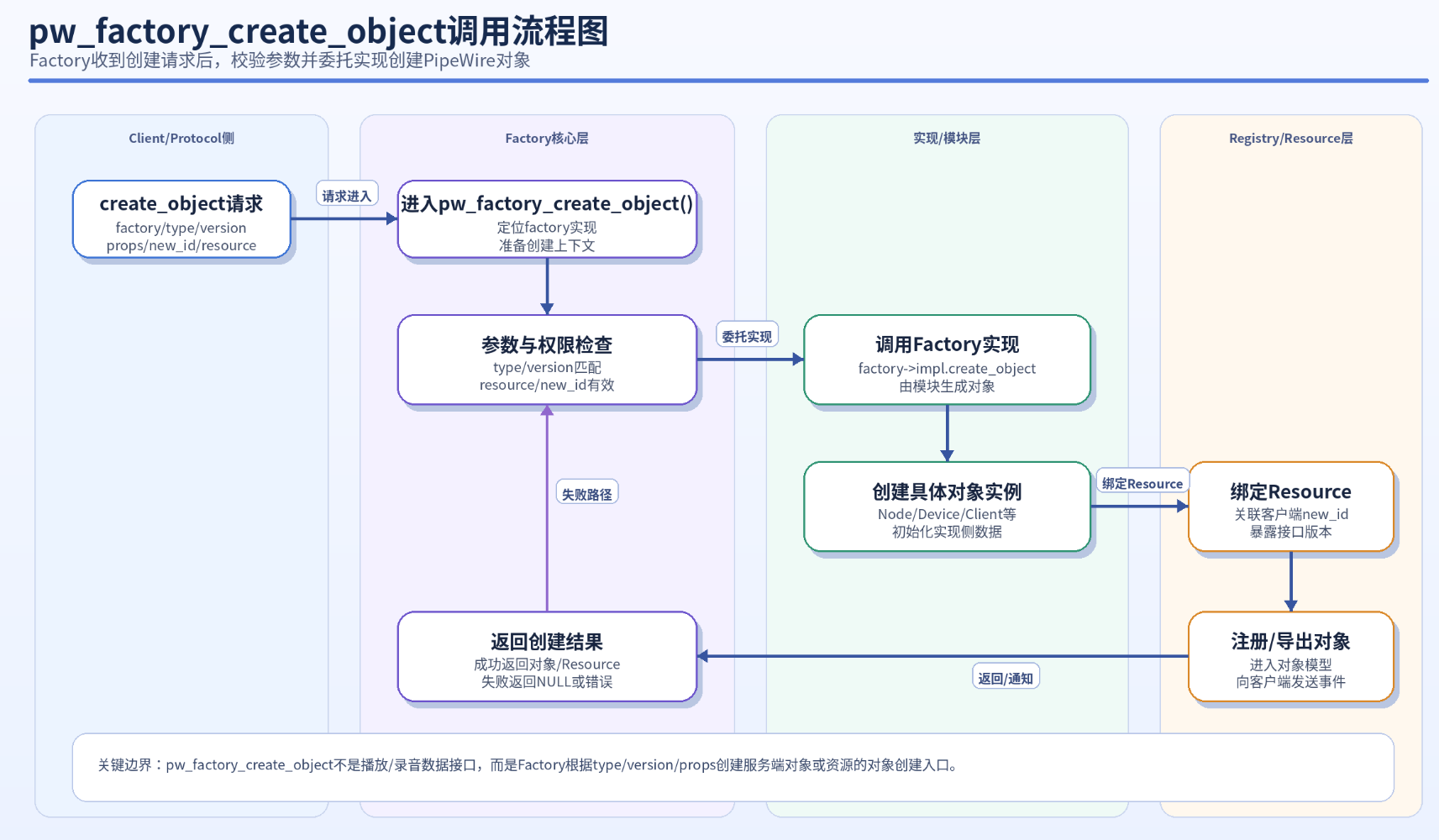The height and width of the screenshot is (840, 1439).
Task: Select the "暴露接口版本" line
Action: click(x=1291, y=532)
